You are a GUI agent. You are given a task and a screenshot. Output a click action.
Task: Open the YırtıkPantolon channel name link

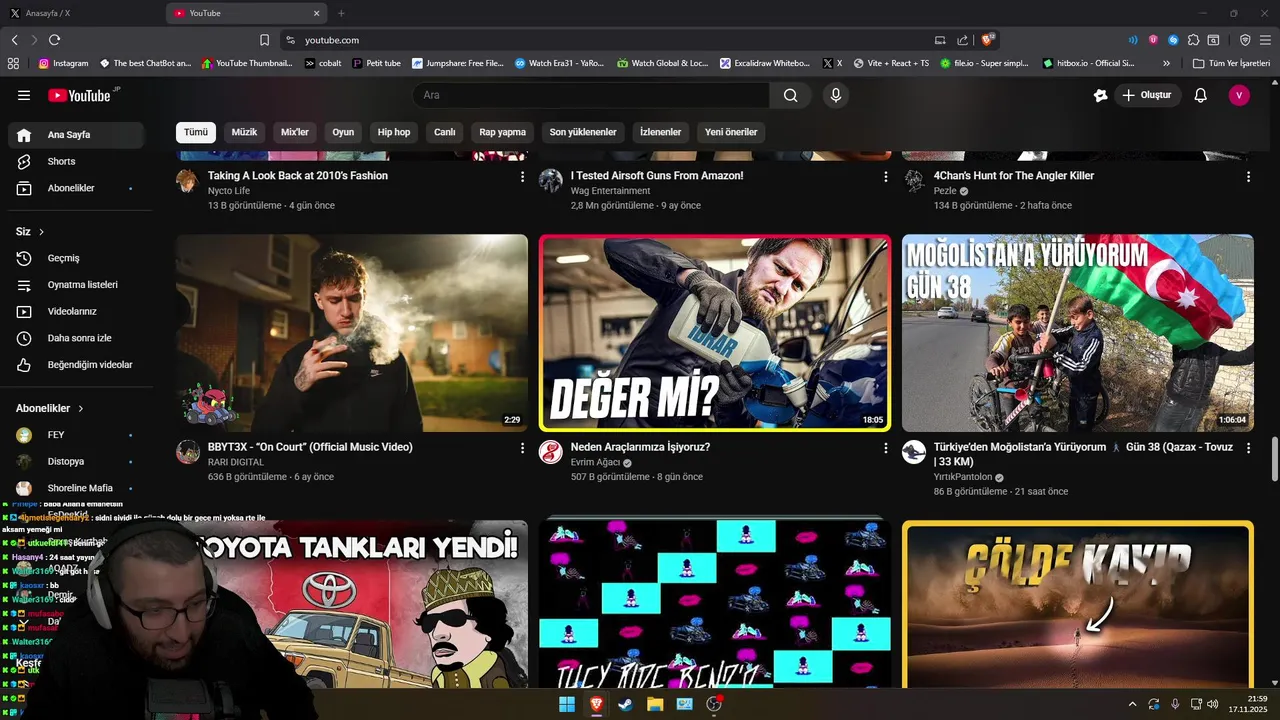point(964,477)
